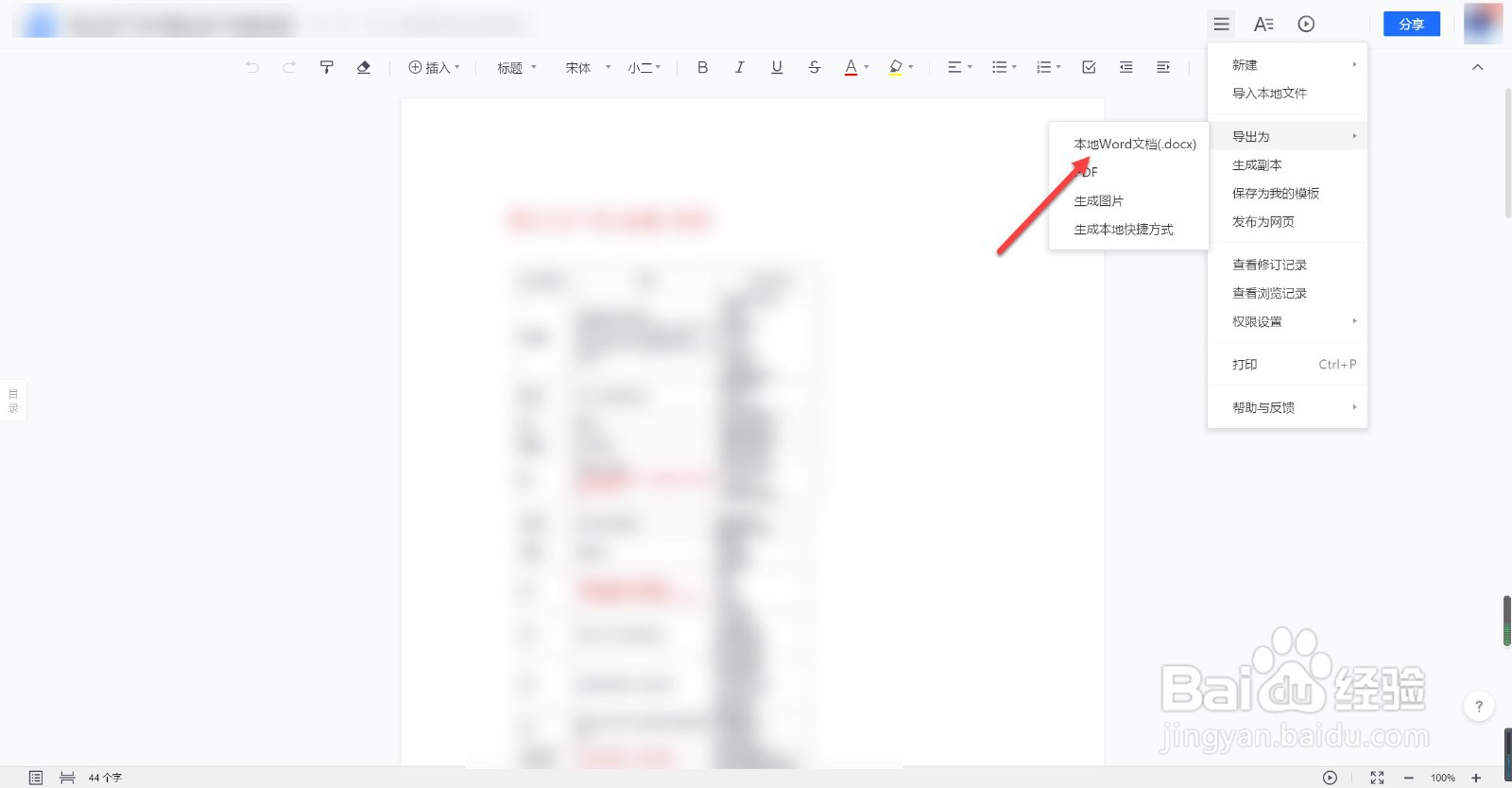Click the blue 分享 share button
Screen dimensions: 1512x788
[1411, 24]
